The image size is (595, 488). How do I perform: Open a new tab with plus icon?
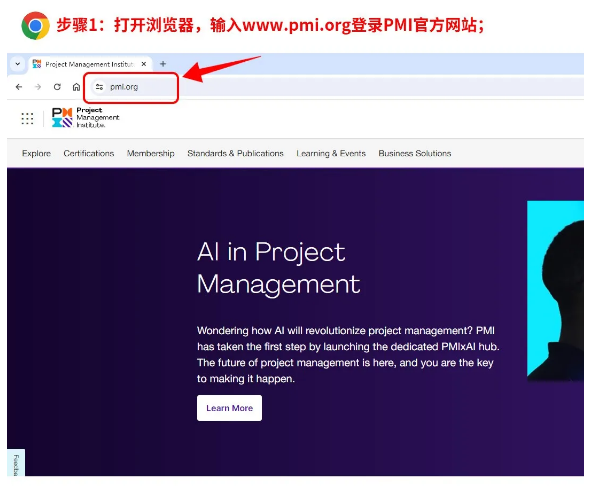tap(163, 64)
